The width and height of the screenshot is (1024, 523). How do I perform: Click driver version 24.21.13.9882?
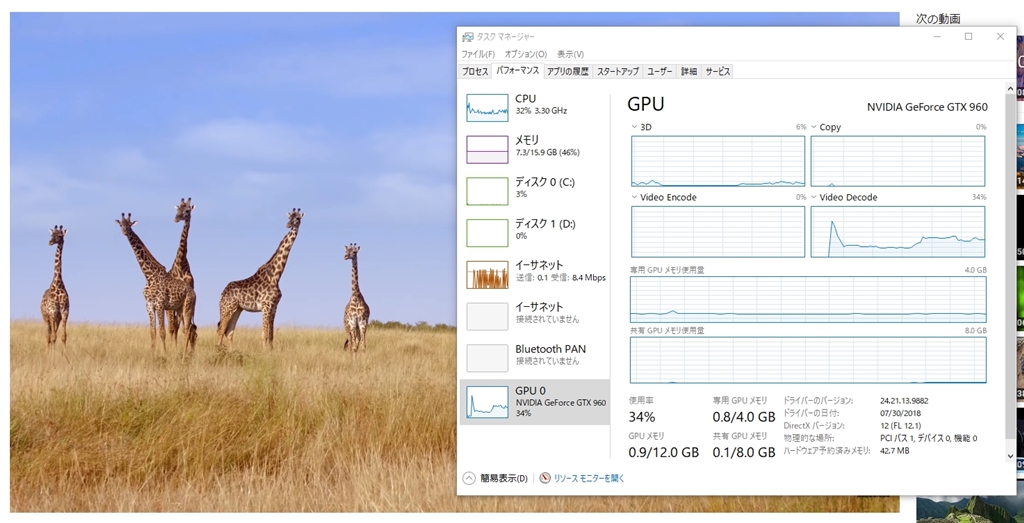904,401
